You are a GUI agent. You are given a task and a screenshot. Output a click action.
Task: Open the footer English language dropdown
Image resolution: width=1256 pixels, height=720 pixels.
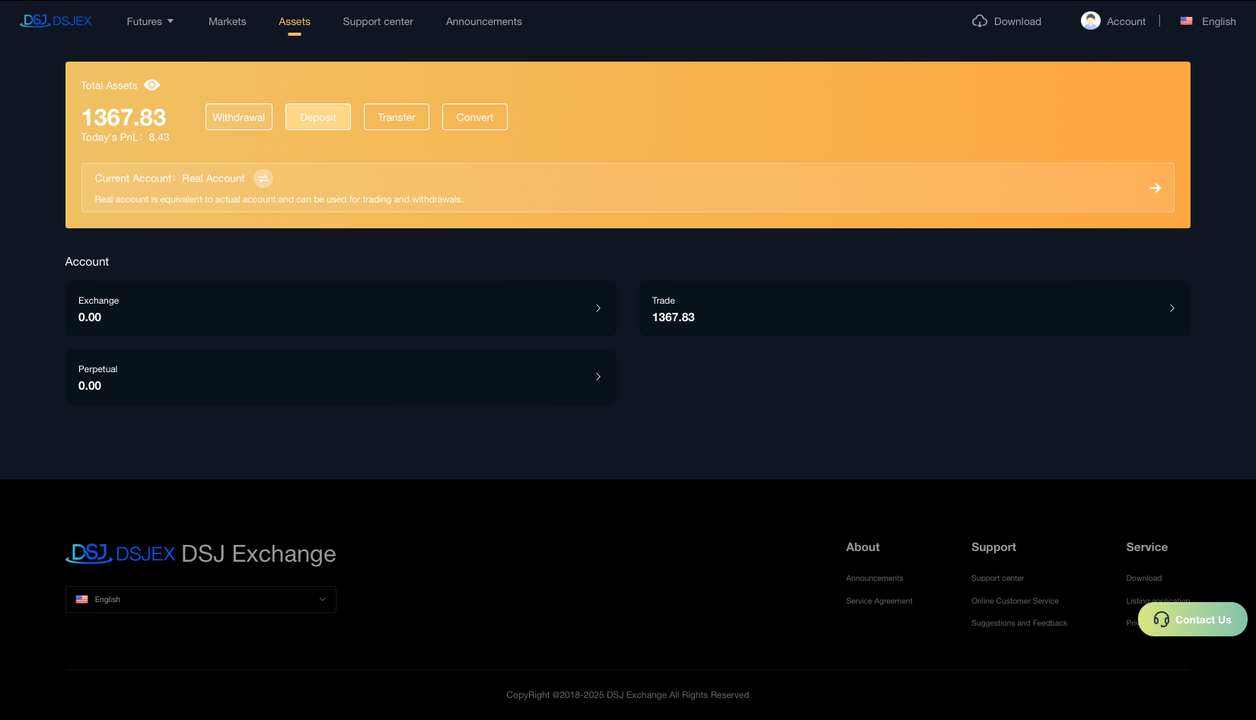[x=200, y=599]
